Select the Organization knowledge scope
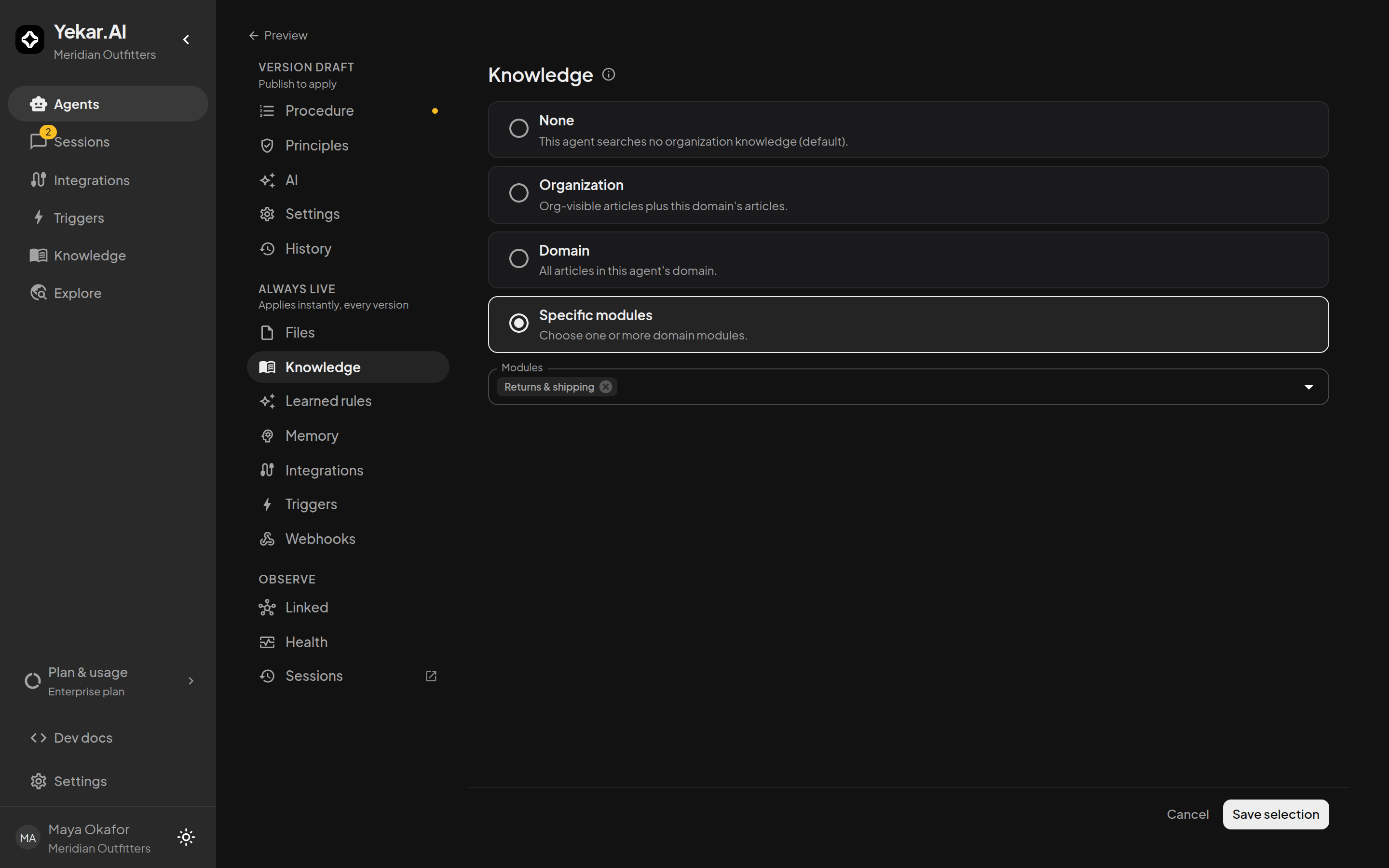 pos(908,195)
